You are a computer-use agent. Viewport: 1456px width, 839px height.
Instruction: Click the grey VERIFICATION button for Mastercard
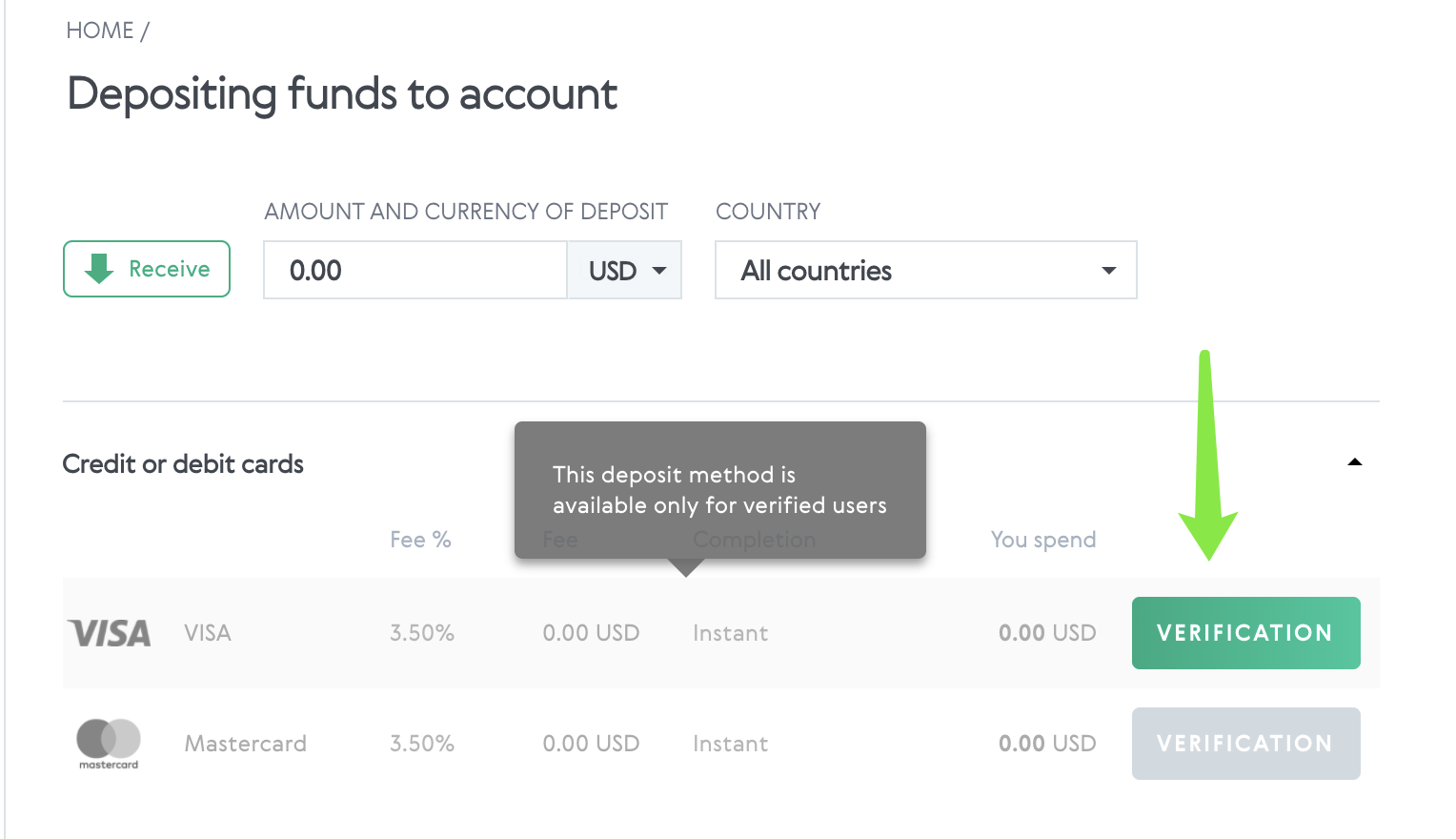click(1244, 744)
